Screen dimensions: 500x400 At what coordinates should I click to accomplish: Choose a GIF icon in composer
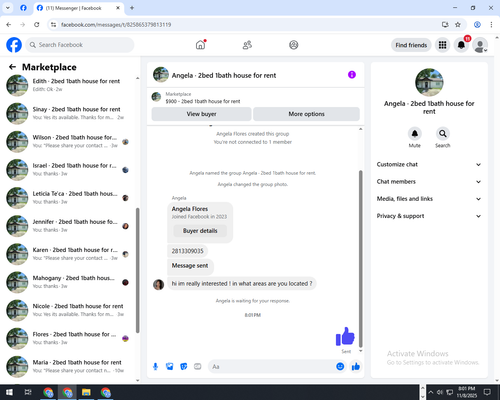point(198,367)
